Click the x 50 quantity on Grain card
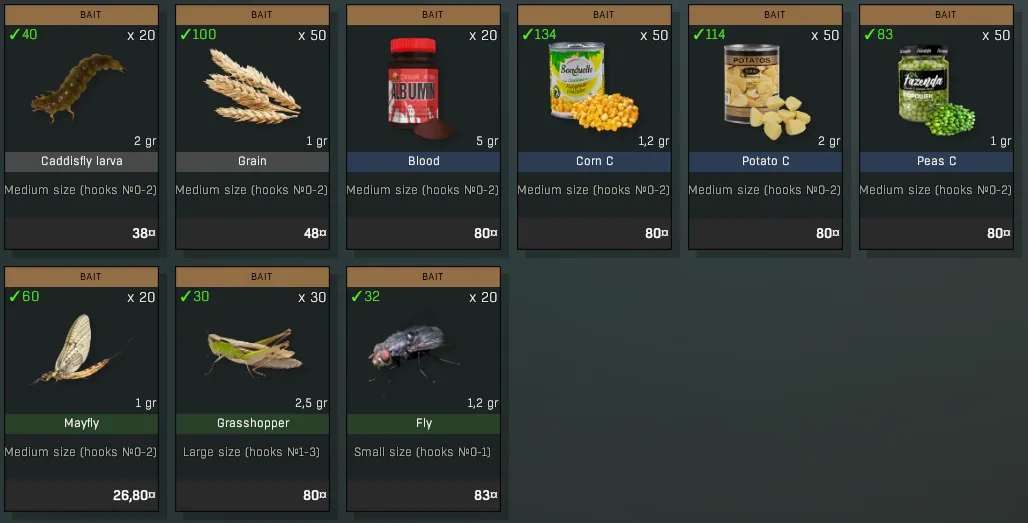Screen dimensions: 1028x523 (312, 35)
